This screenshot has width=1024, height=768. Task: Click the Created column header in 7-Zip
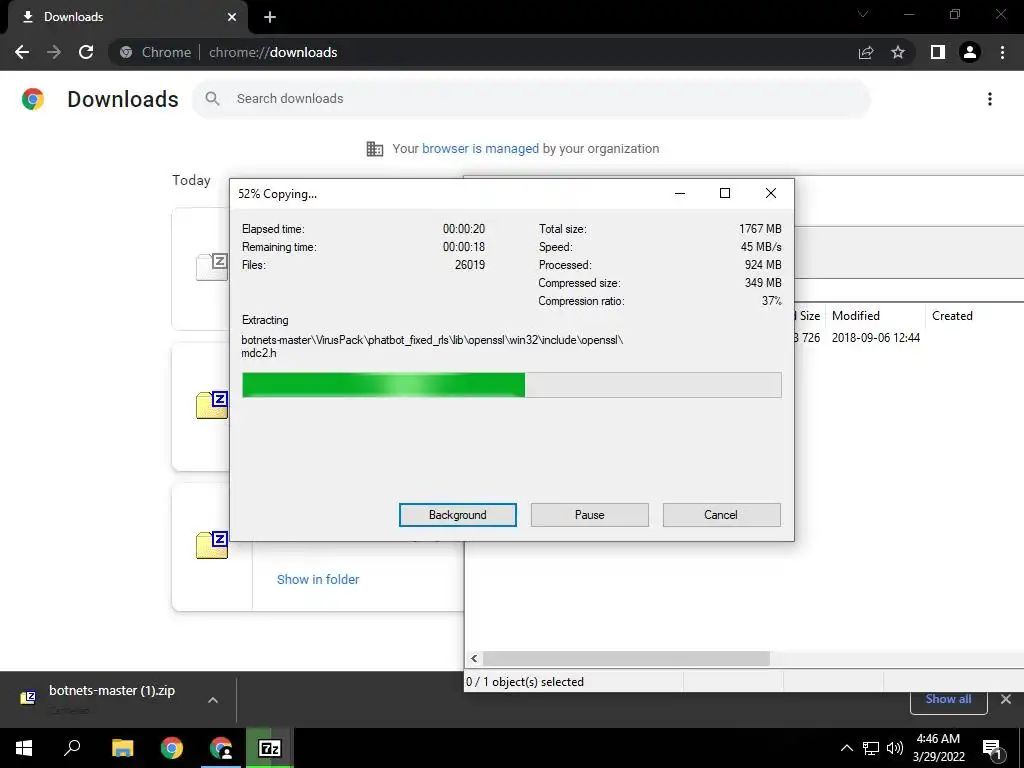tap(952, 315)
